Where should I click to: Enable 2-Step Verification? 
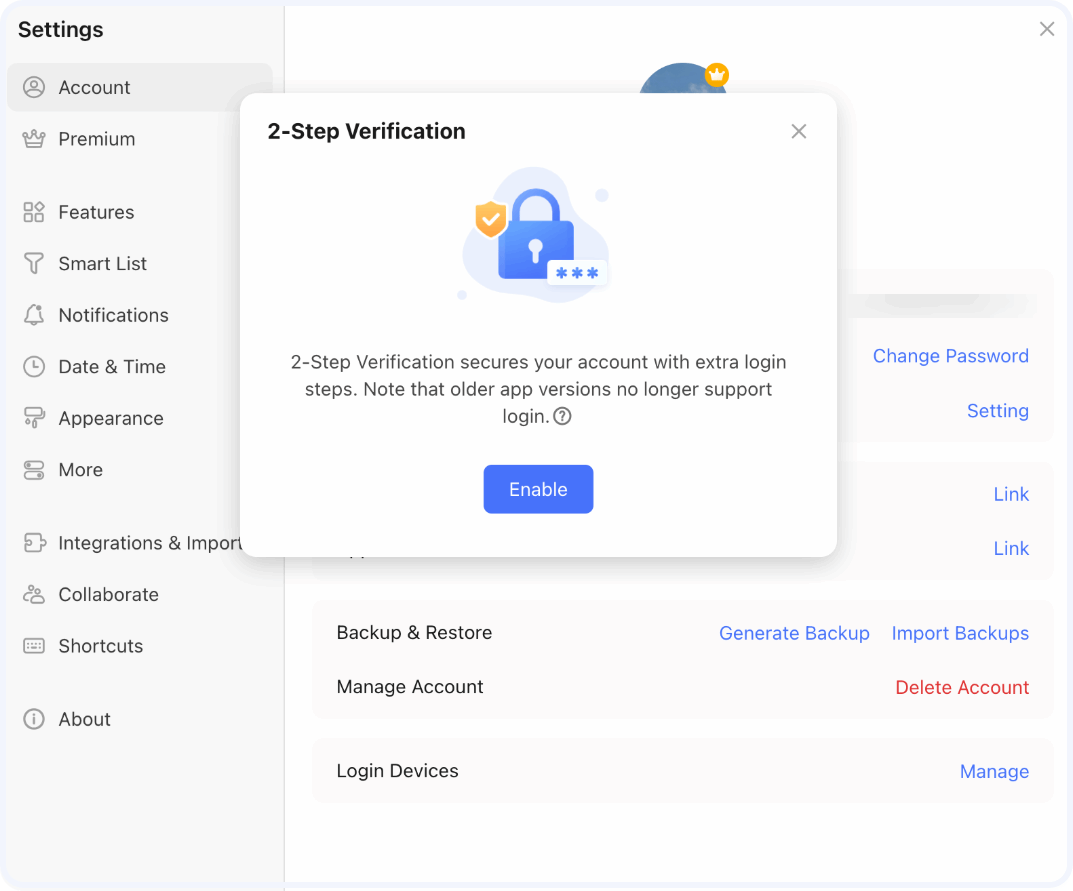(x=538, y=489)
